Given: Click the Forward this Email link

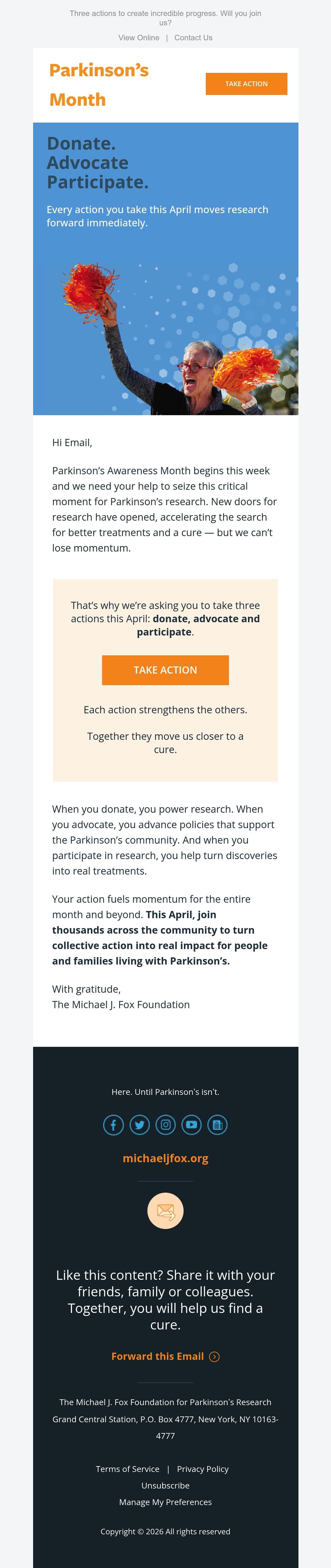Looking at the screenshot, I should point(158,1356).
